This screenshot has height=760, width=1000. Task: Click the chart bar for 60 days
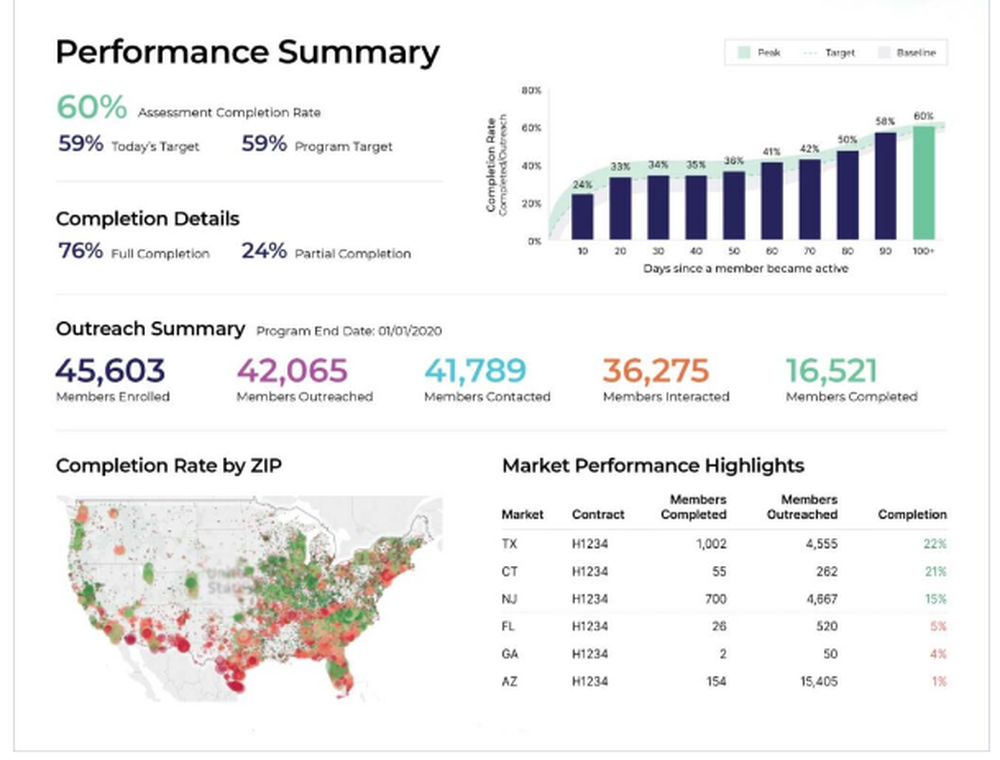tap(772, 201)
